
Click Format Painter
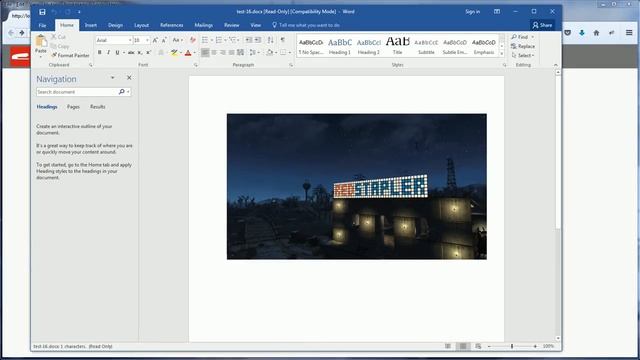[x=70, y=55]
